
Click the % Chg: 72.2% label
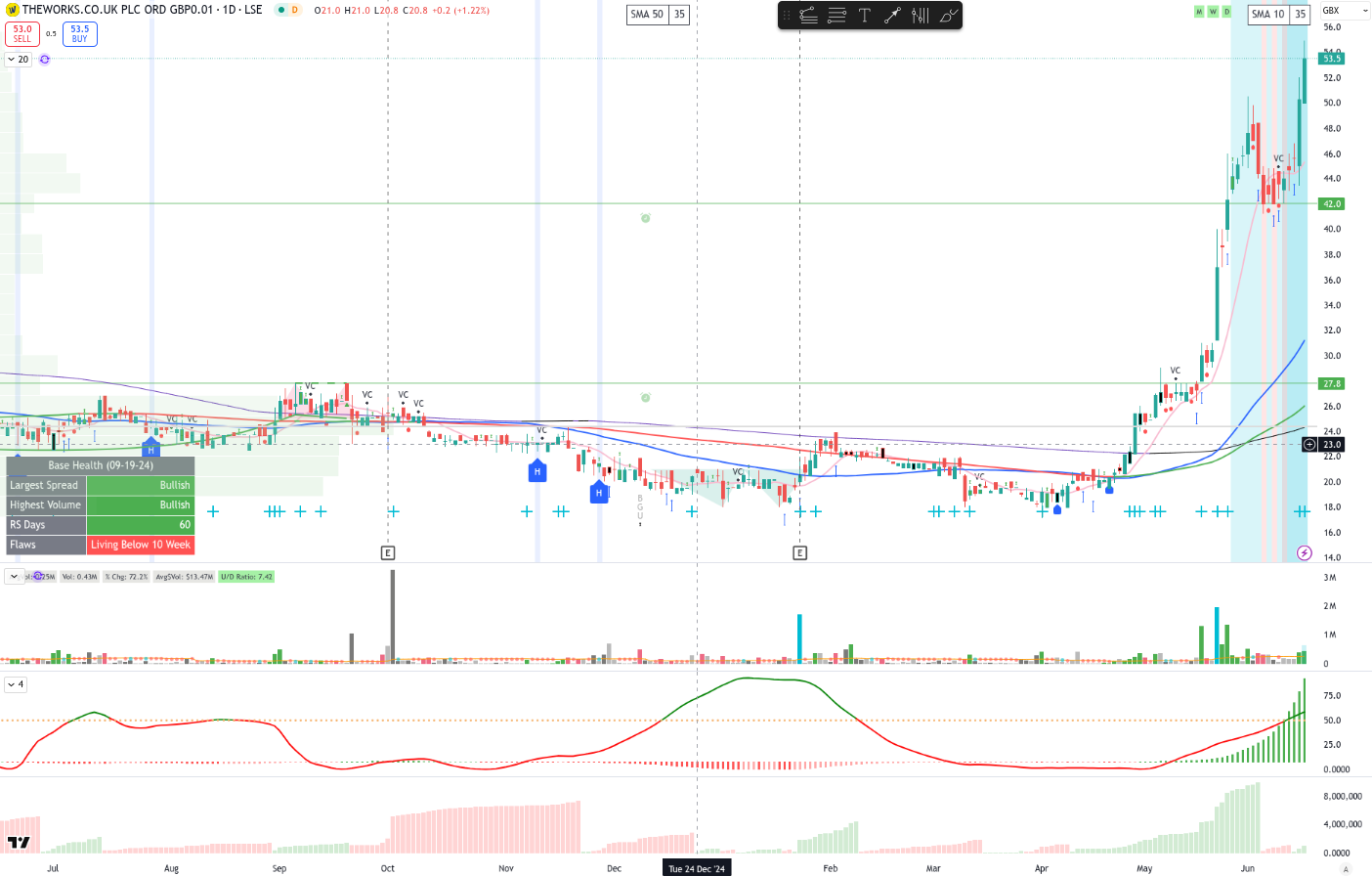[126, 577]
